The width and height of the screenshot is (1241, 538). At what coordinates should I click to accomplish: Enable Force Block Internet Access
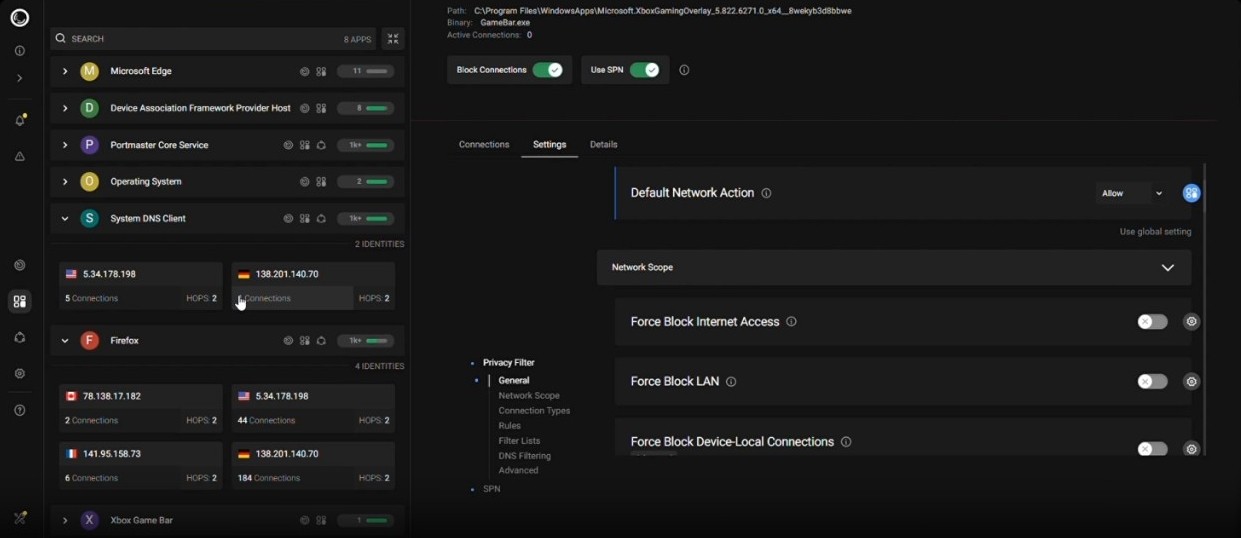[x=1152, y=322]
